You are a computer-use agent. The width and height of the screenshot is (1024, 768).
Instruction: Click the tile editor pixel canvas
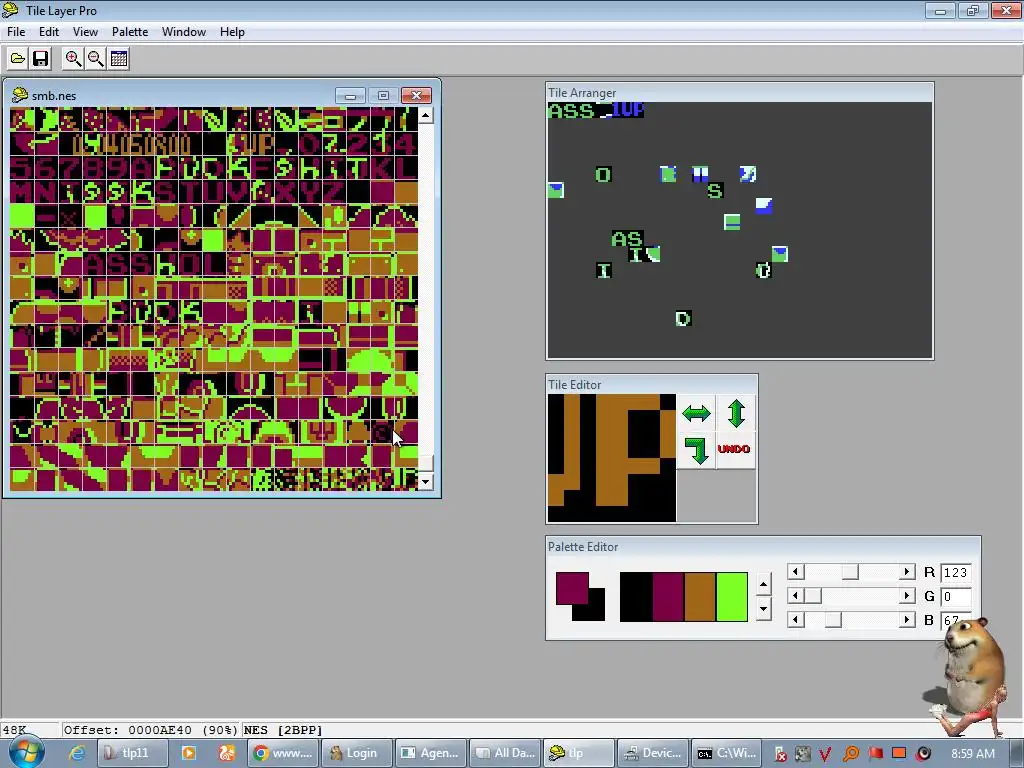coord(612,458)
